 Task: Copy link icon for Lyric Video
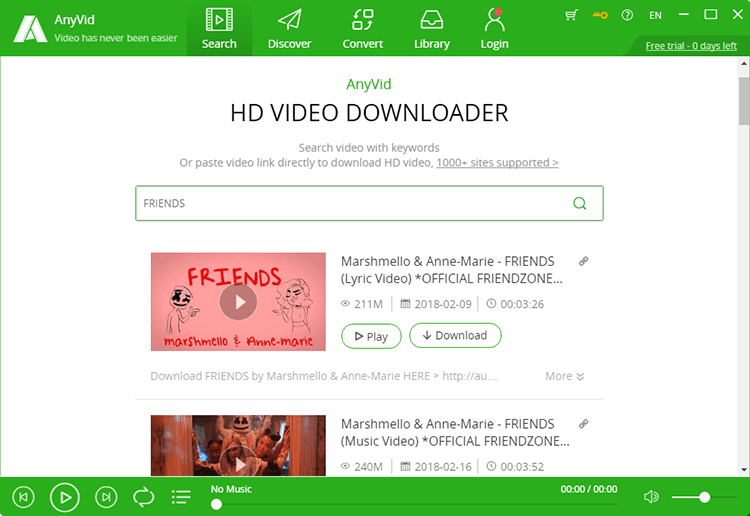tap(583, 261)
